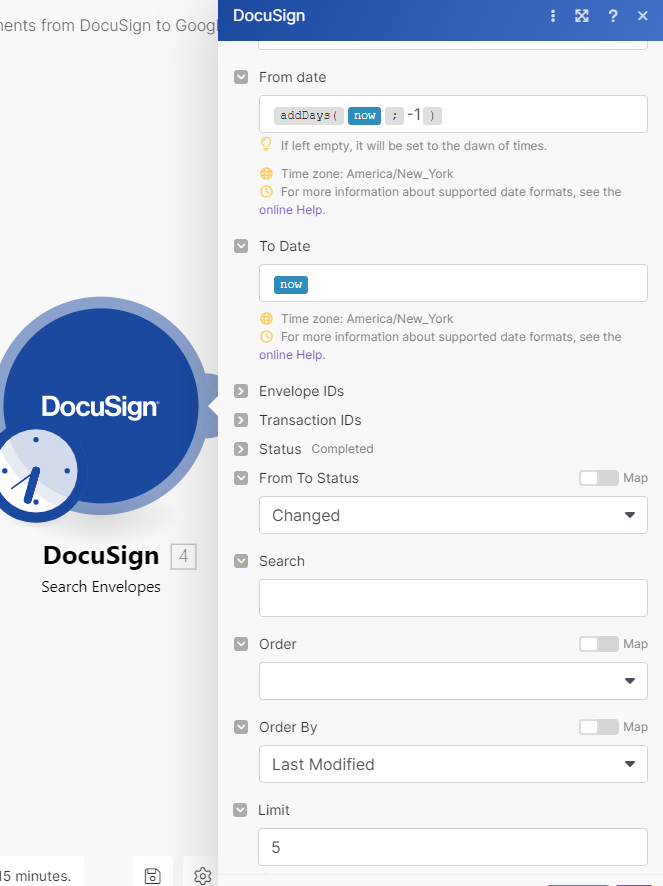
Task: Click the save scenario floppy disk icon
Action: [x=153, y=875]
